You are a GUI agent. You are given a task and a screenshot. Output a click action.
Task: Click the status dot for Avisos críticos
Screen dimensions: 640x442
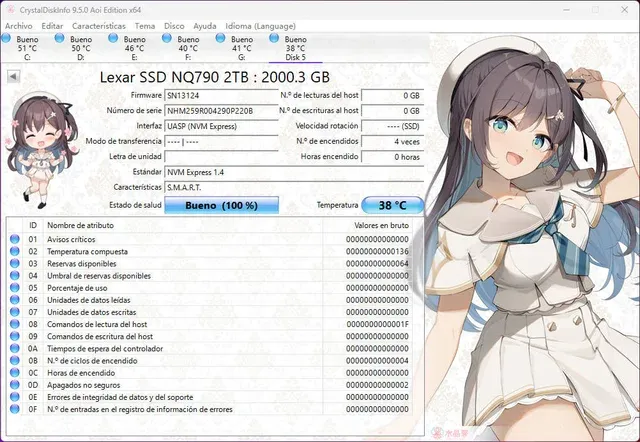point(15,239)
